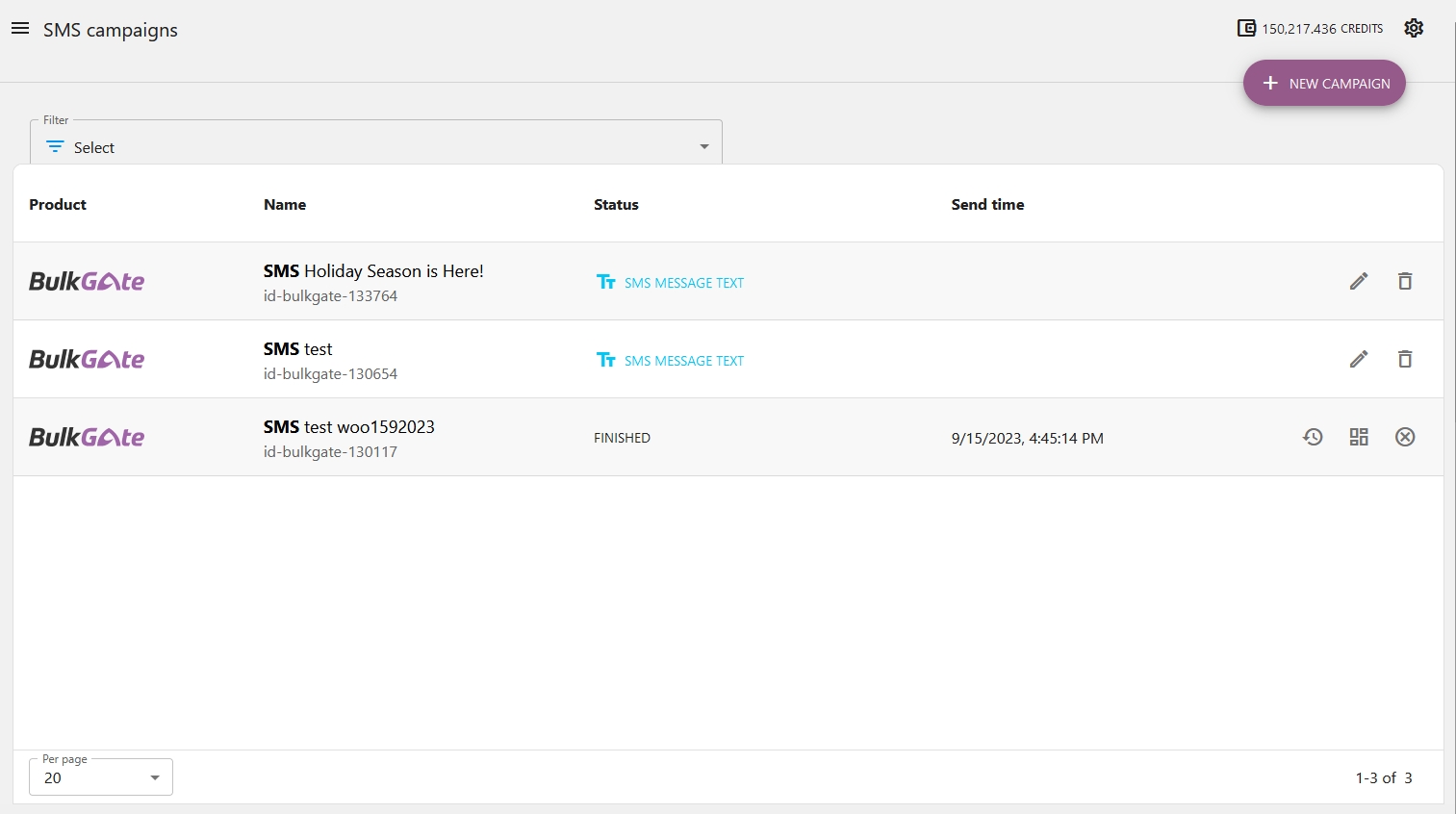Open dashboard grid icon for test woo1592023

tap(1359, 437)
